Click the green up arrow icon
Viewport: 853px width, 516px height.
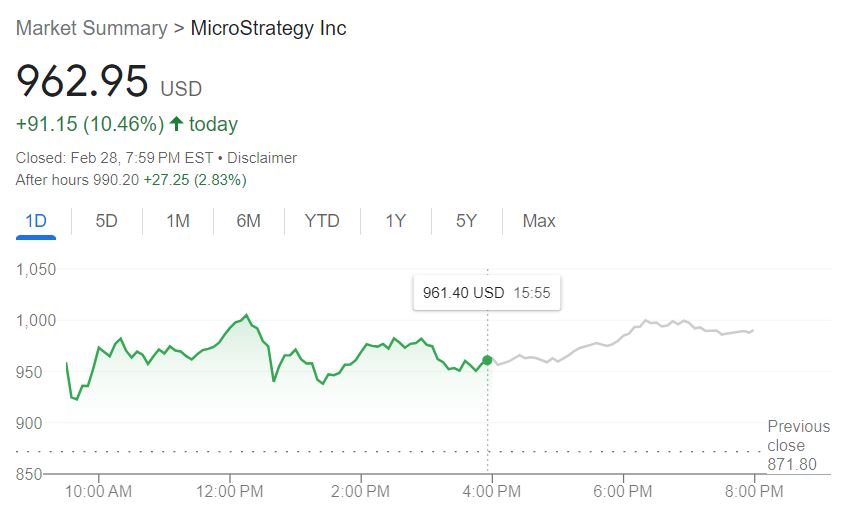(177, 125)
